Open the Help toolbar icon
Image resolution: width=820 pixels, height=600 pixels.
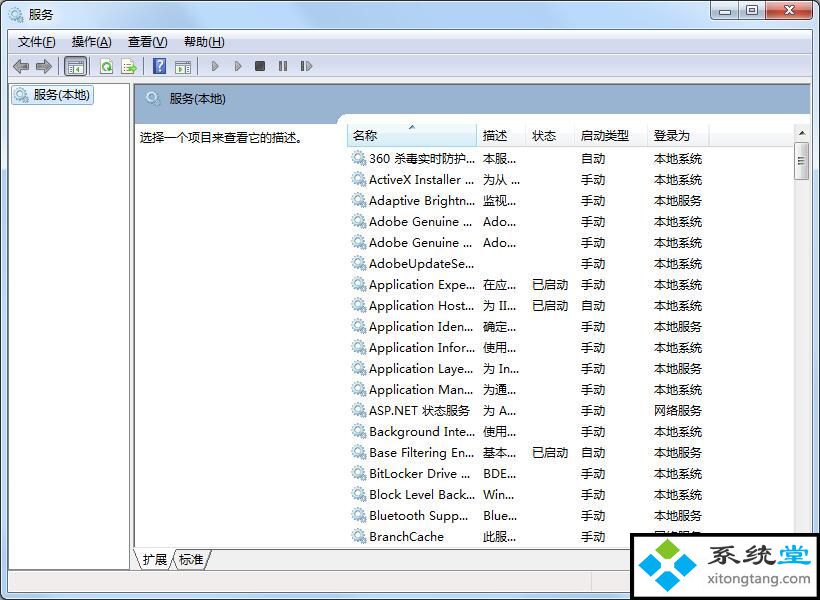160,66
